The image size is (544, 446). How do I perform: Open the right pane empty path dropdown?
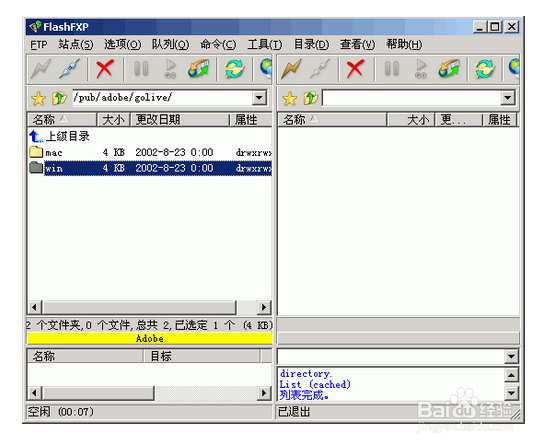click(x=508, y=98)
